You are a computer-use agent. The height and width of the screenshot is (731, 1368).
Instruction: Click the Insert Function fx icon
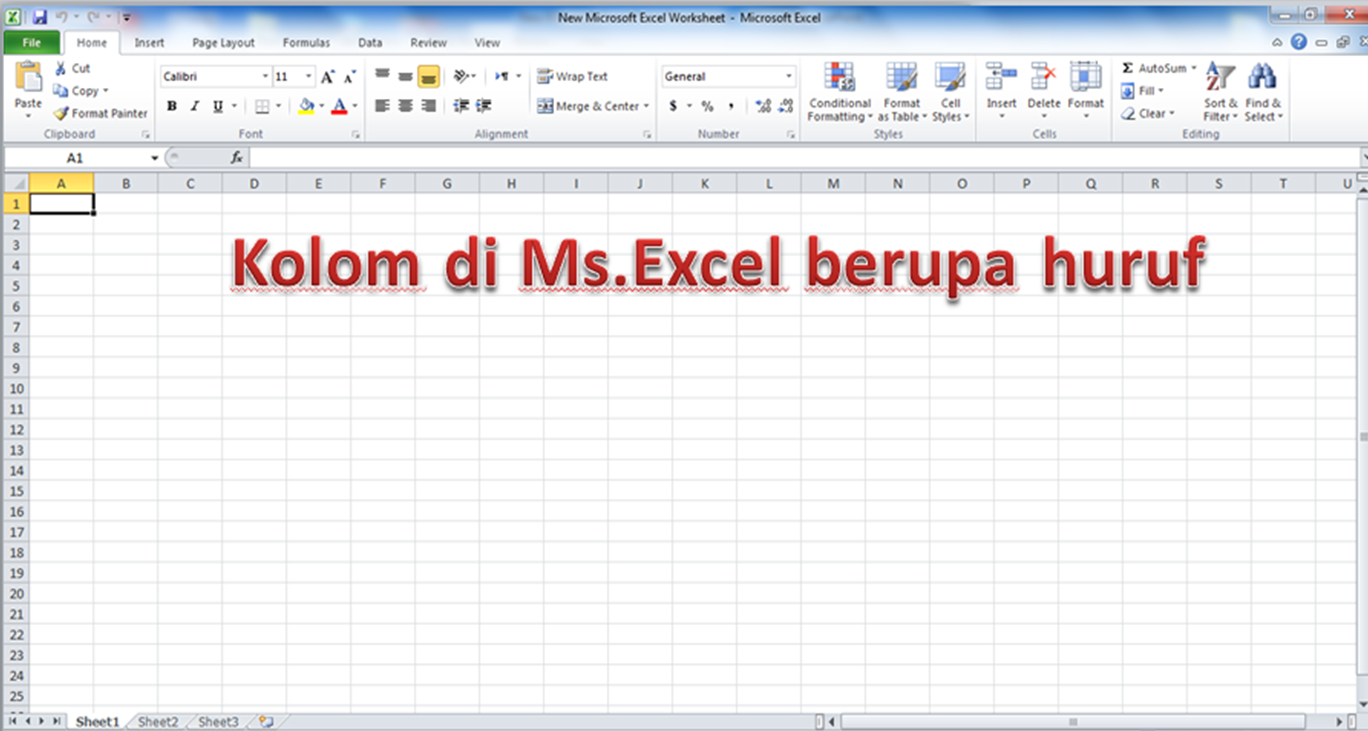tap(237, 158)
